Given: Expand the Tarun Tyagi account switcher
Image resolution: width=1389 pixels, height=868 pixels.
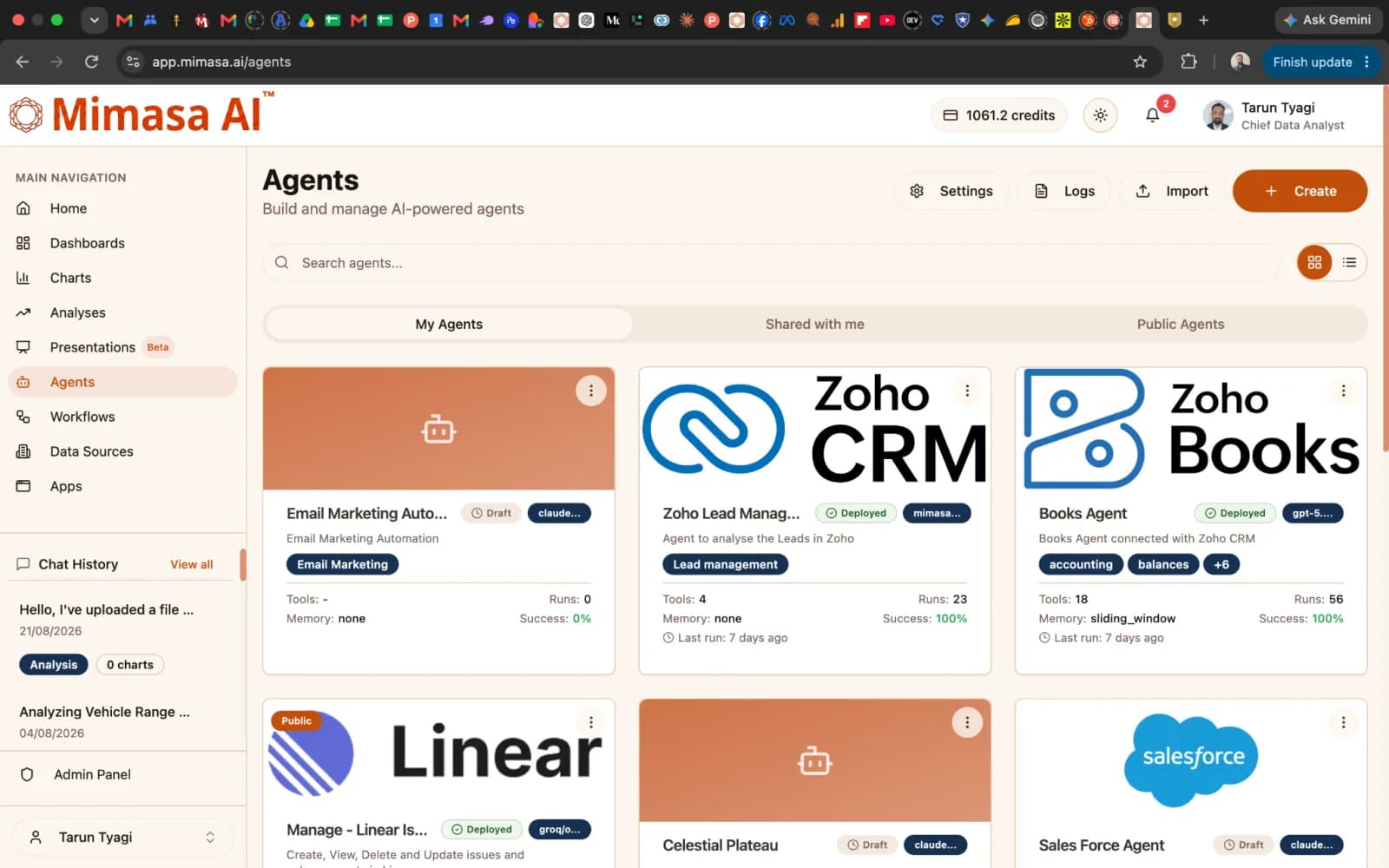Looking at the screenshot, I should (x=122, y=837).
